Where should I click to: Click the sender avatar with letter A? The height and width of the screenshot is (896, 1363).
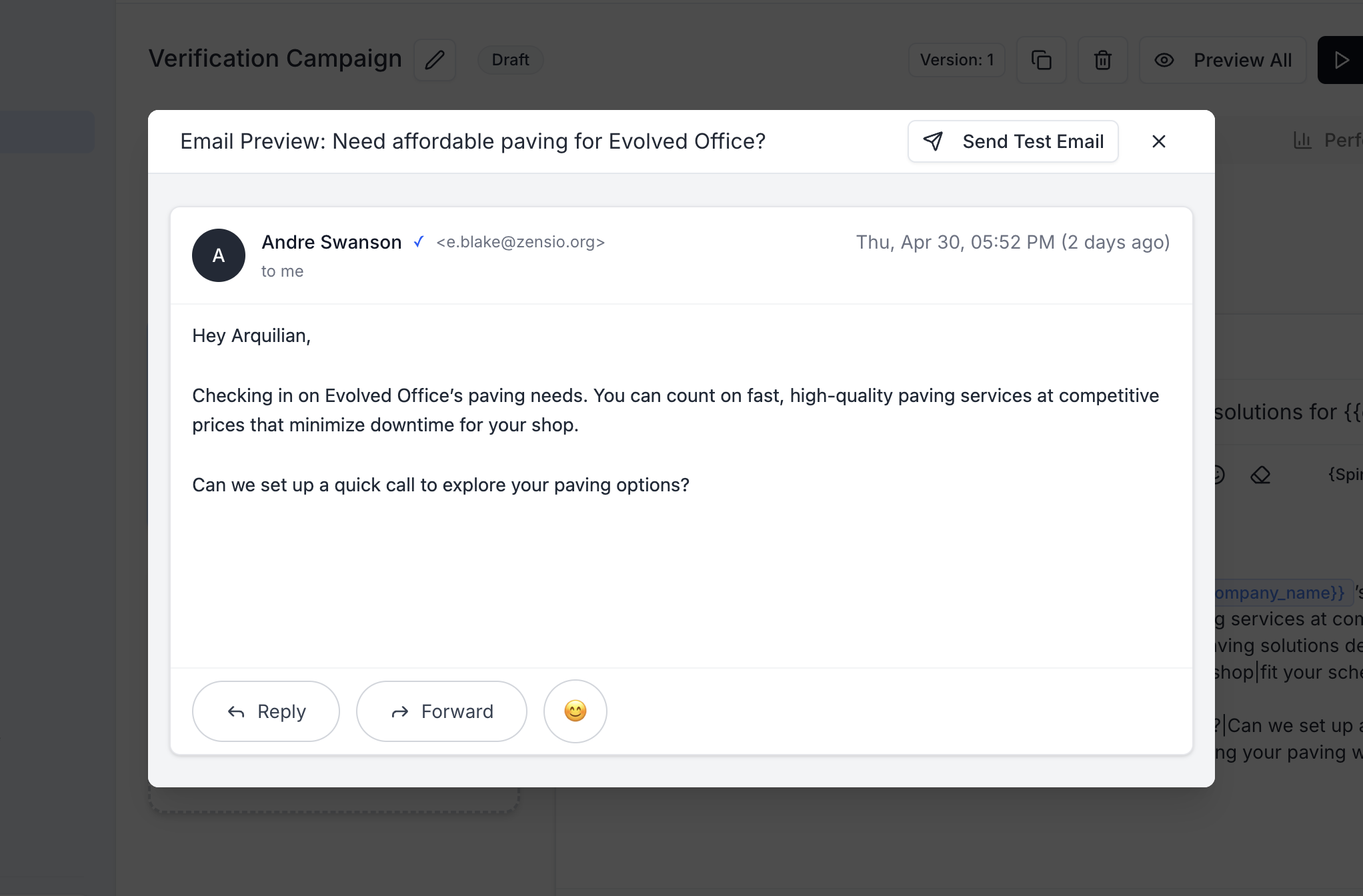pyautogui.click(x=219, y=255)
